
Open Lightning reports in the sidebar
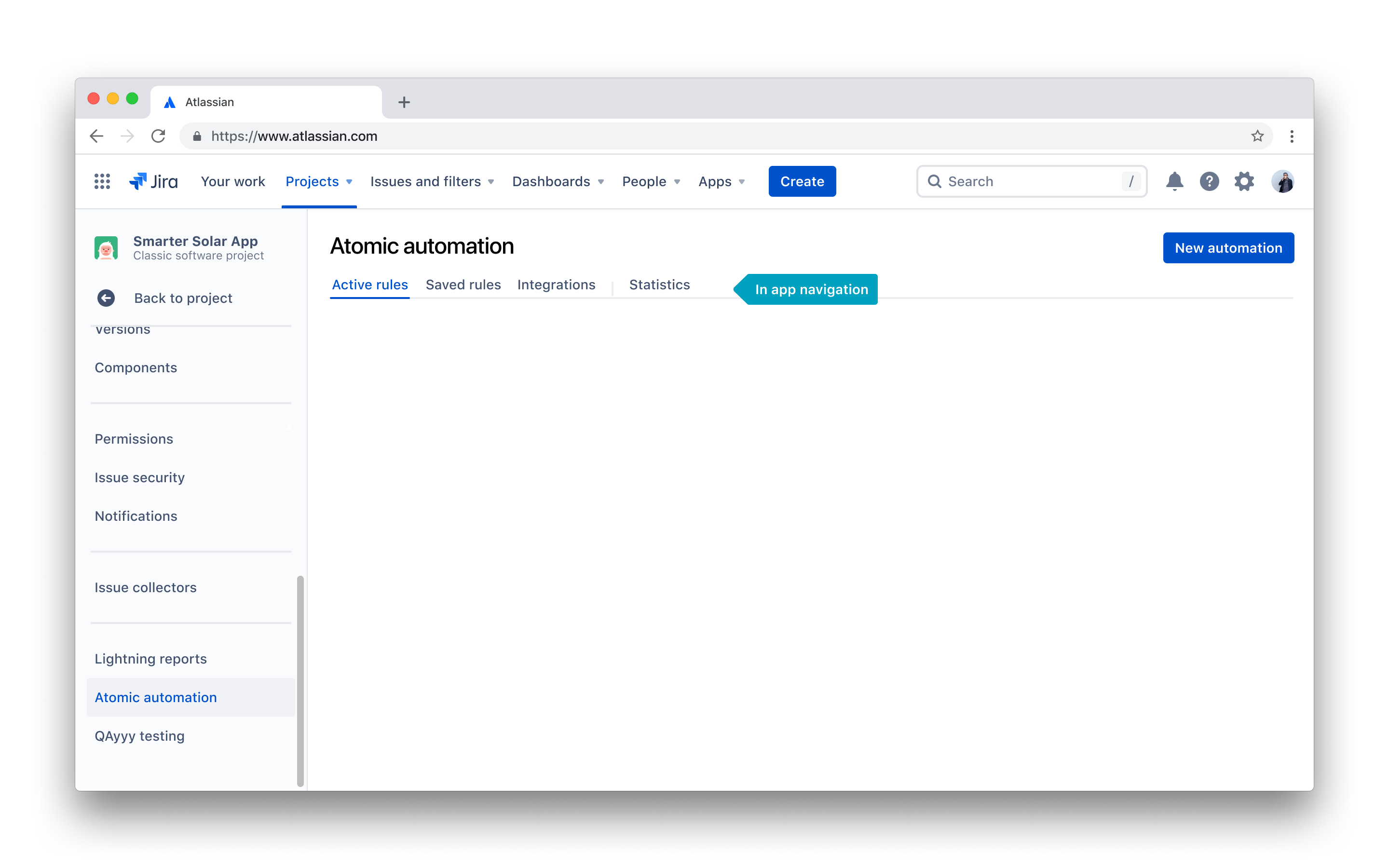[150, 658]
